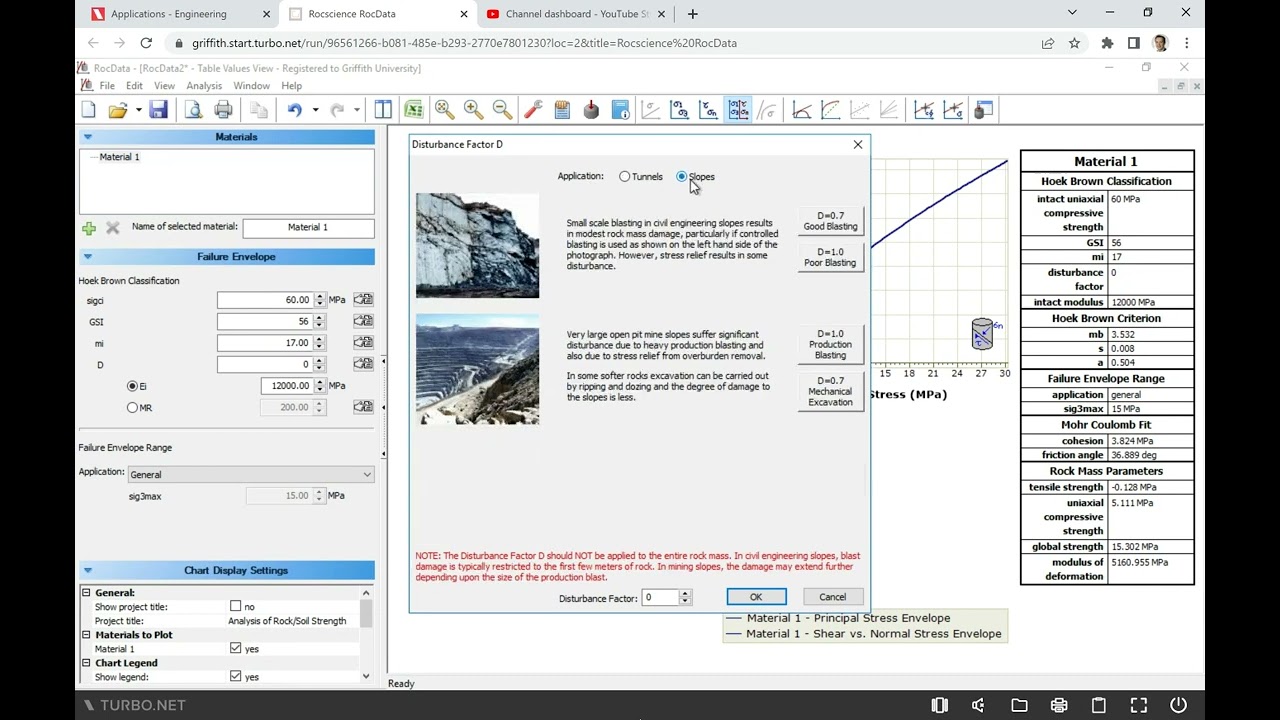Viewport: 1280px width, 720px height.
Task: Collapse Chart Legend tree group
Action: (x=86, y=663)
